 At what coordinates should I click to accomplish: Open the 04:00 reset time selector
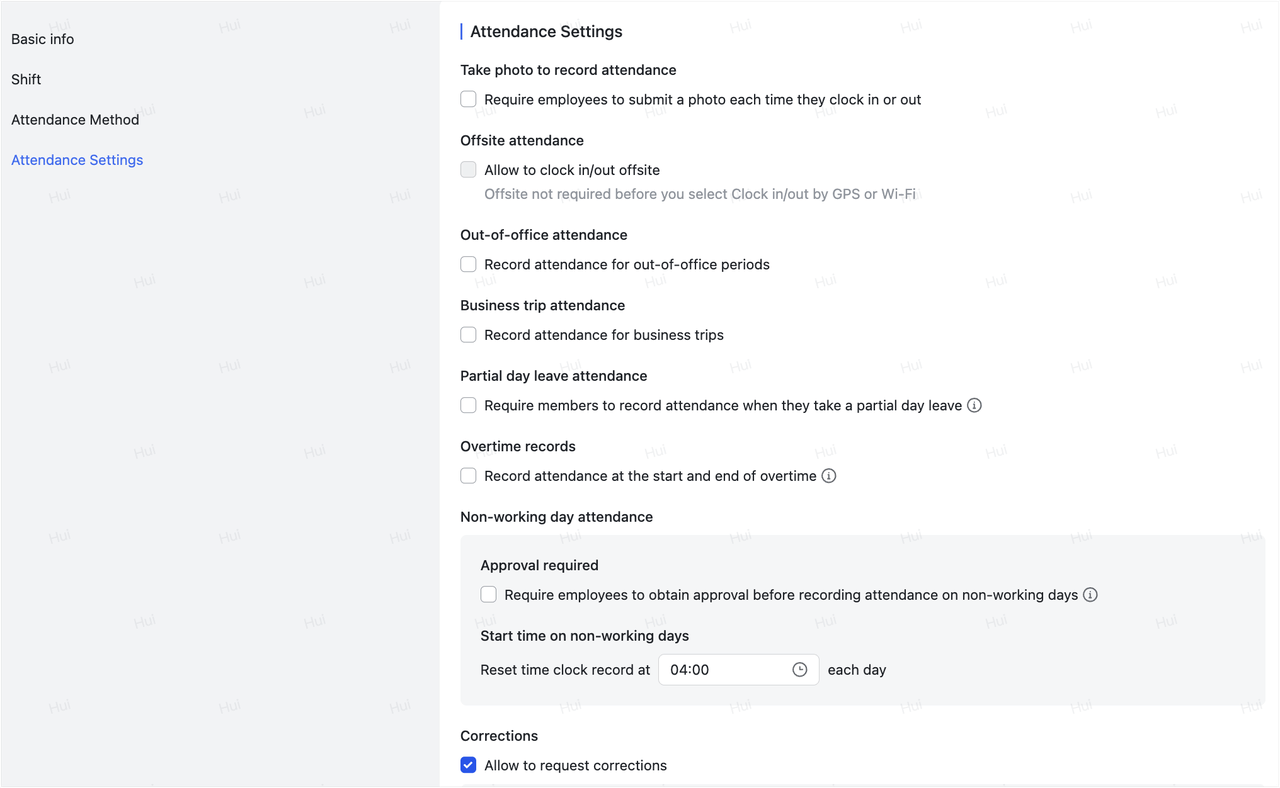click(x=738, y=669)
